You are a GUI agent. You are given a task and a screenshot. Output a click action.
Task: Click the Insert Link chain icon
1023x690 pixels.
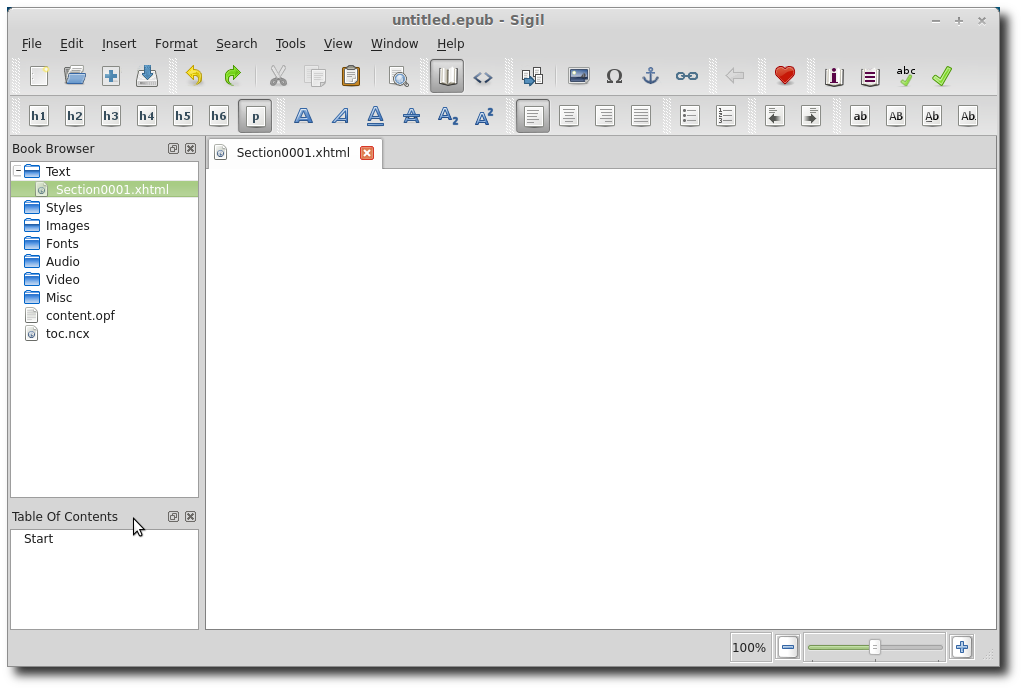pos(686,76)
